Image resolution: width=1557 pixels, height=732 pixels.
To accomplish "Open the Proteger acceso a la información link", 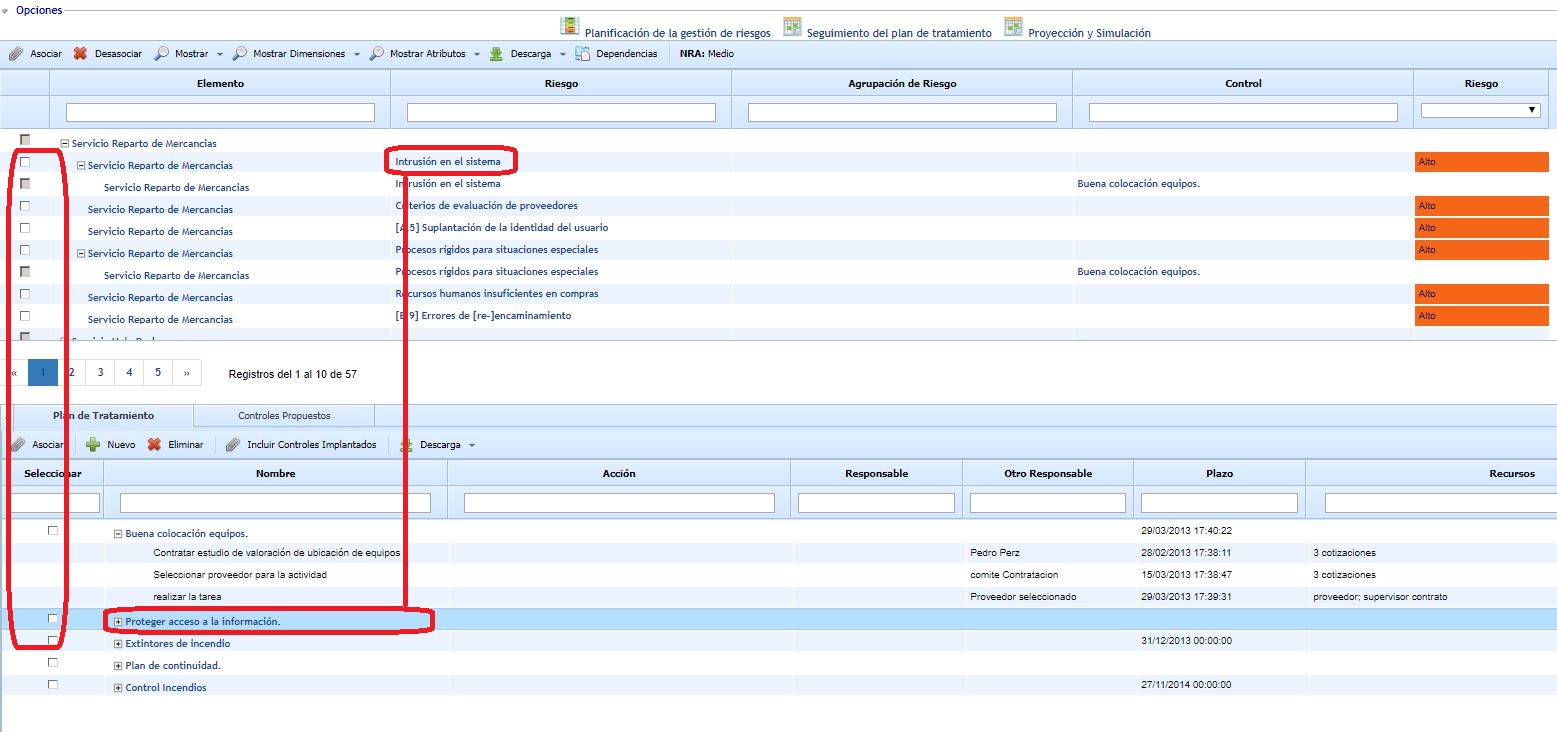I will pyautogui.click(x=203, y=622).
